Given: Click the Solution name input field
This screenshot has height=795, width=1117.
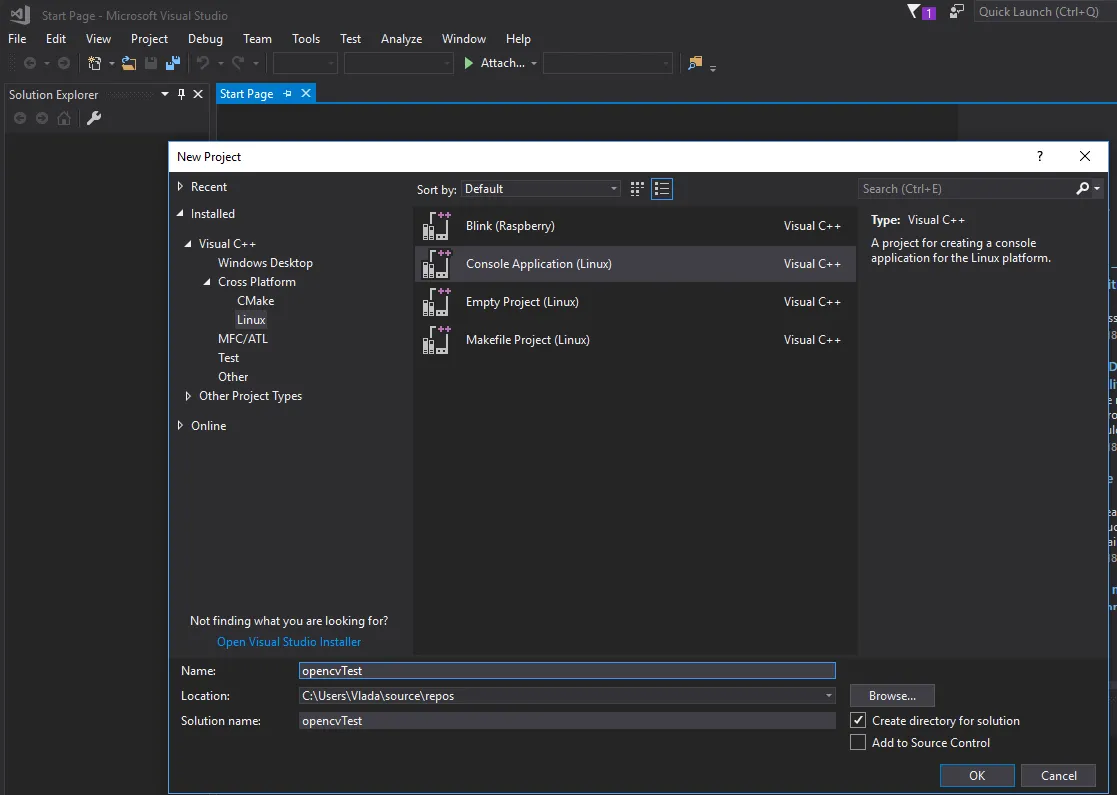Looking at the screenshot, I should [x=567, y=721].
